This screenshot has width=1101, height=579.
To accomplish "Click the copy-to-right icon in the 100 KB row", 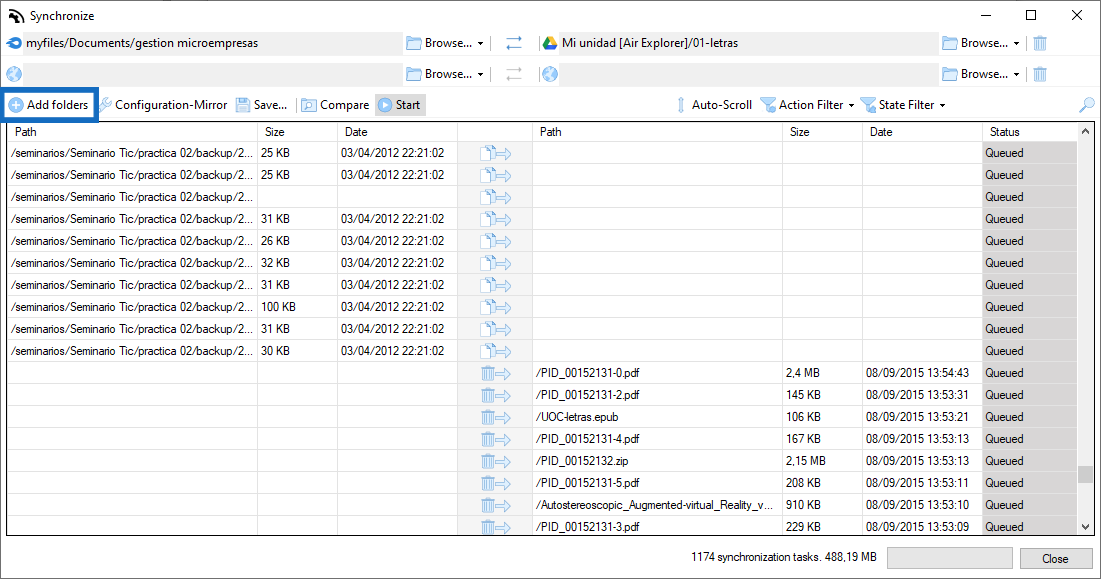I will 496,307.
